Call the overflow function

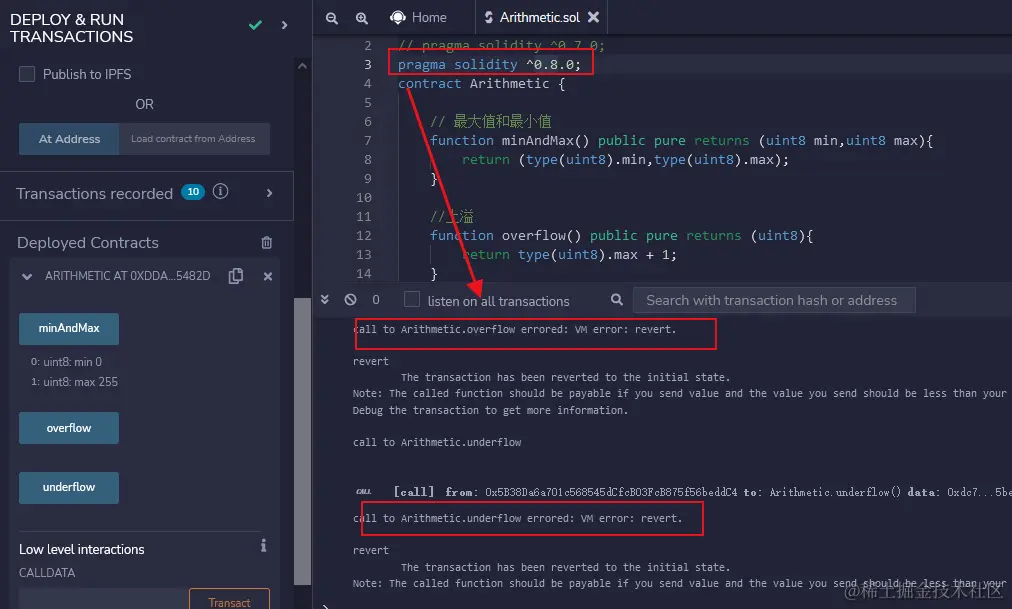(69, 428)
